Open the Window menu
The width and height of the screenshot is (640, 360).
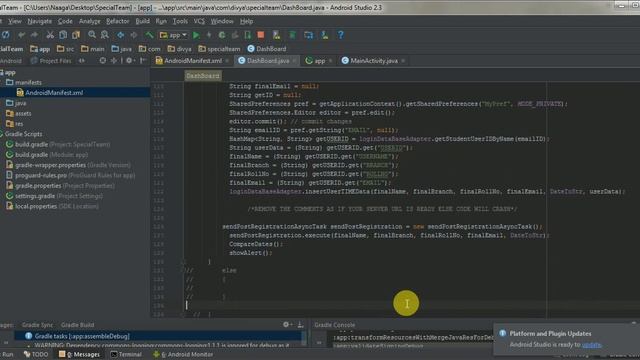(x=222, y=21)
